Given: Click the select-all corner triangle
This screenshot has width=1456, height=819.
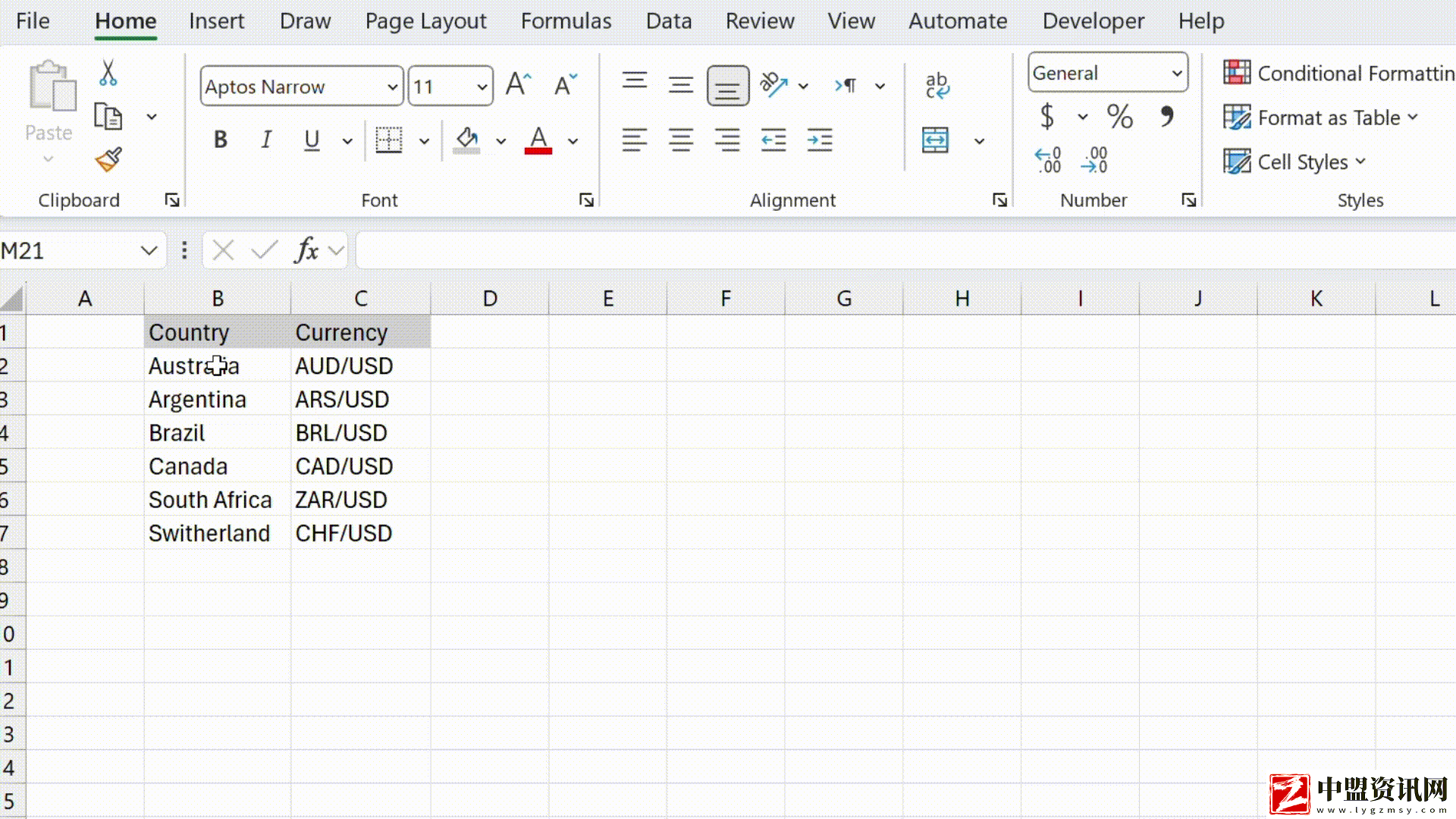Looking at the screenshot, I should tap(12, 299).
